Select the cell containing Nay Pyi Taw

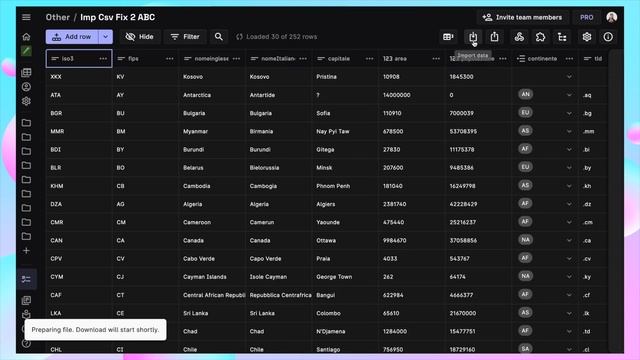[345, 131]
